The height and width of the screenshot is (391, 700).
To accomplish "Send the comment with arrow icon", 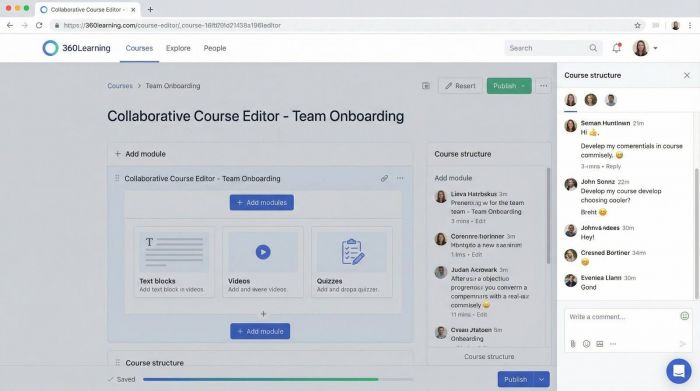I will (x=683, y=343).
